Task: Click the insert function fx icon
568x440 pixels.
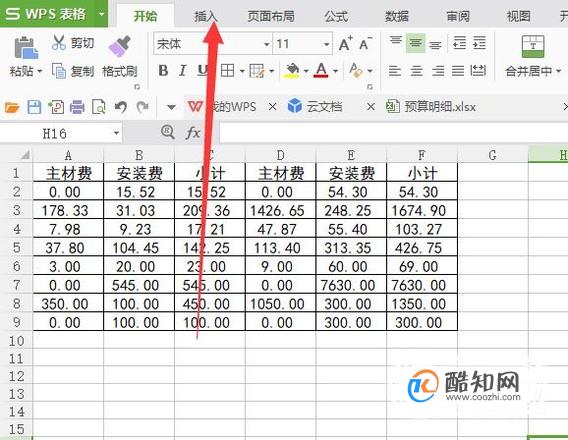Action: click(192, 133)
